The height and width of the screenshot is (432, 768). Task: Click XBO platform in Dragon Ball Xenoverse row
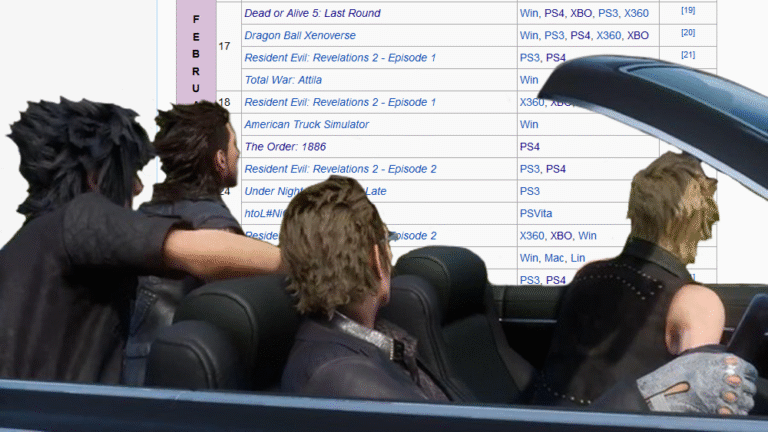(638, 35)
